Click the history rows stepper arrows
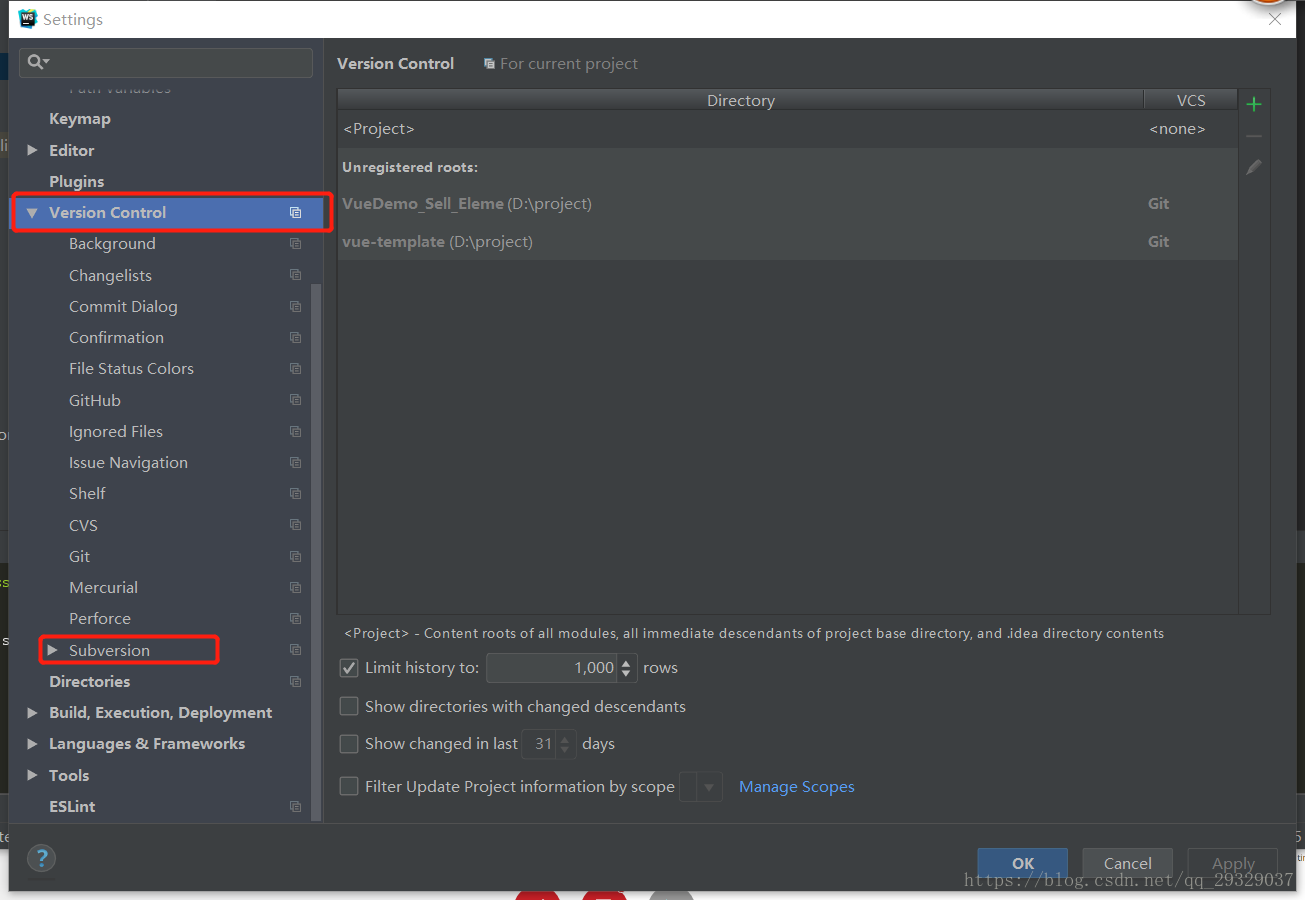This screenshot has width=1305, height=900. click(x=627, y=668)
